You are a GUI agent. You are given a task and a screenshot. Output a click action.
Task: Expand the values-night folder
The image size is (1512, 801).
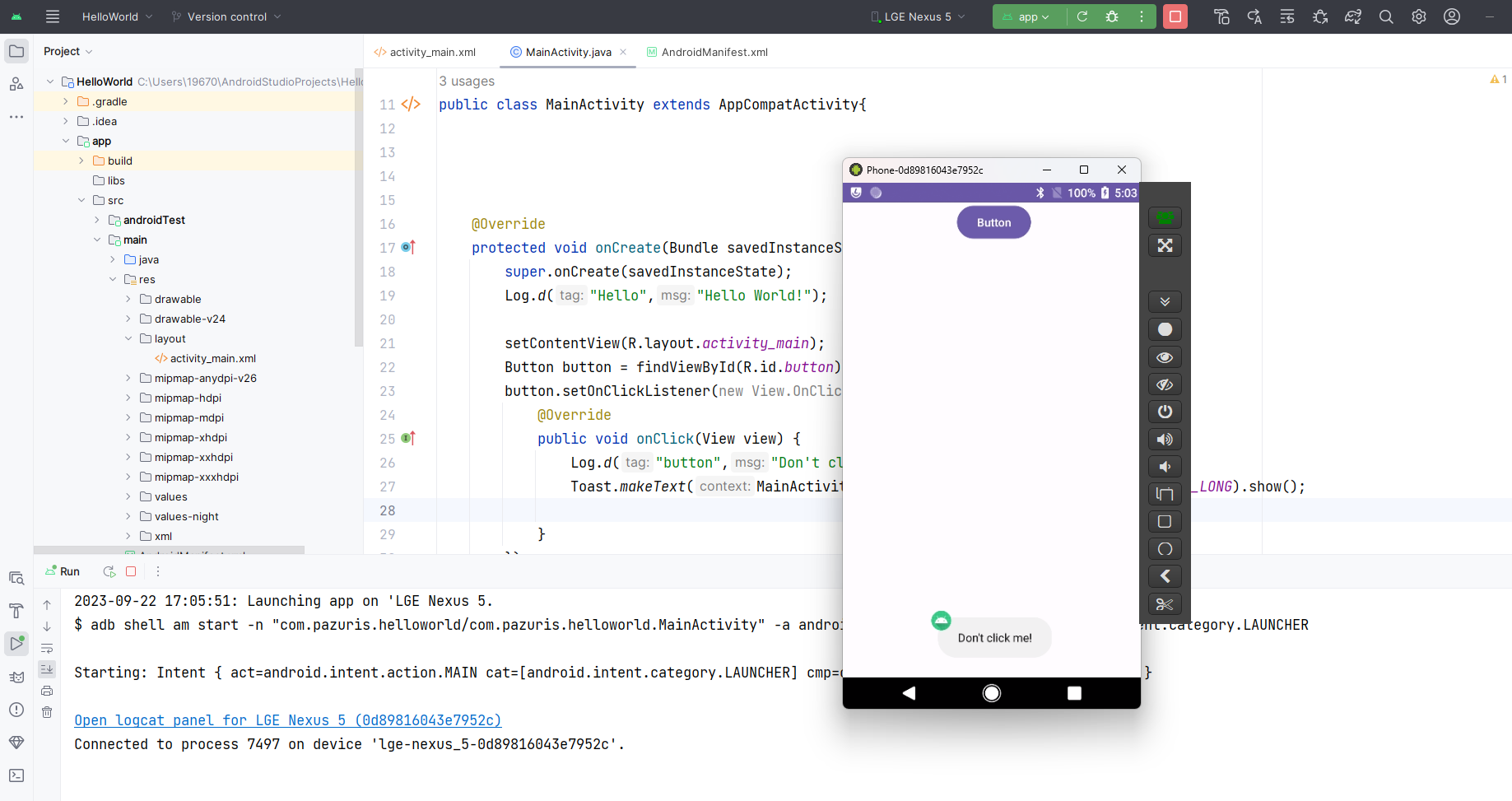pos(128,517)
